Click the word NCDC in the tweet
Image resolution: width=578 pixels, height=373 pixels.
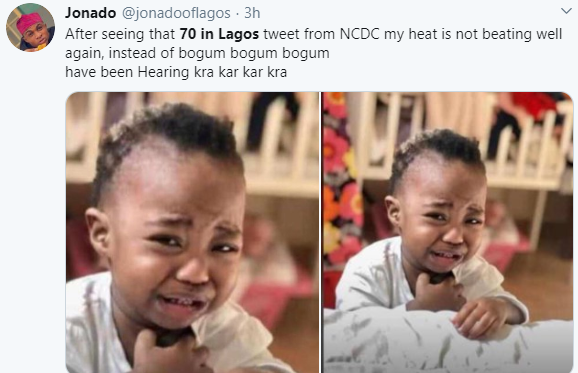pyautogui.click(x=359, y=34)
